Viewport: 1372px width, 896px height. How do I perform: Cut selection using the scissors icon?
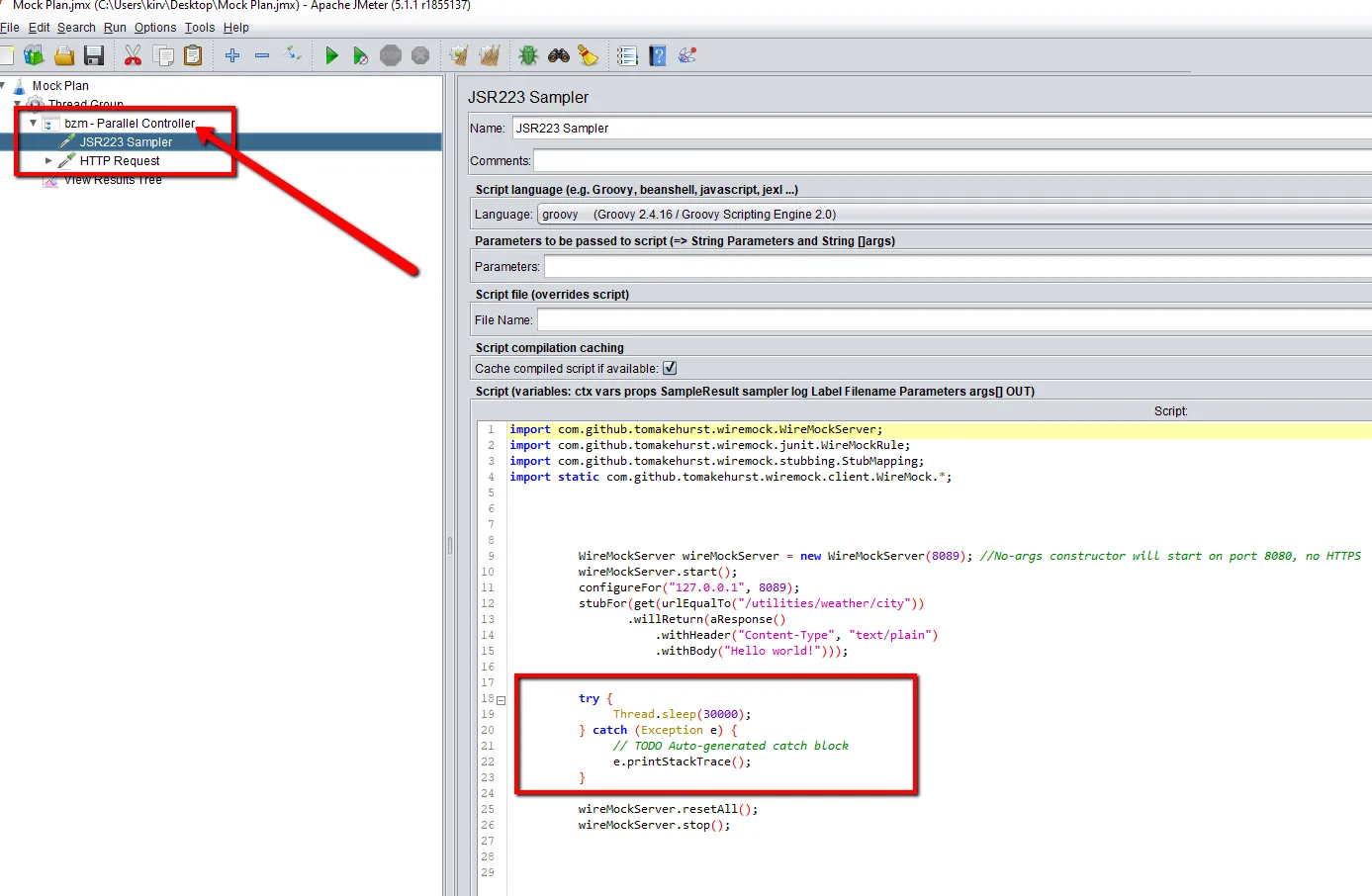(x=133, y=55)
